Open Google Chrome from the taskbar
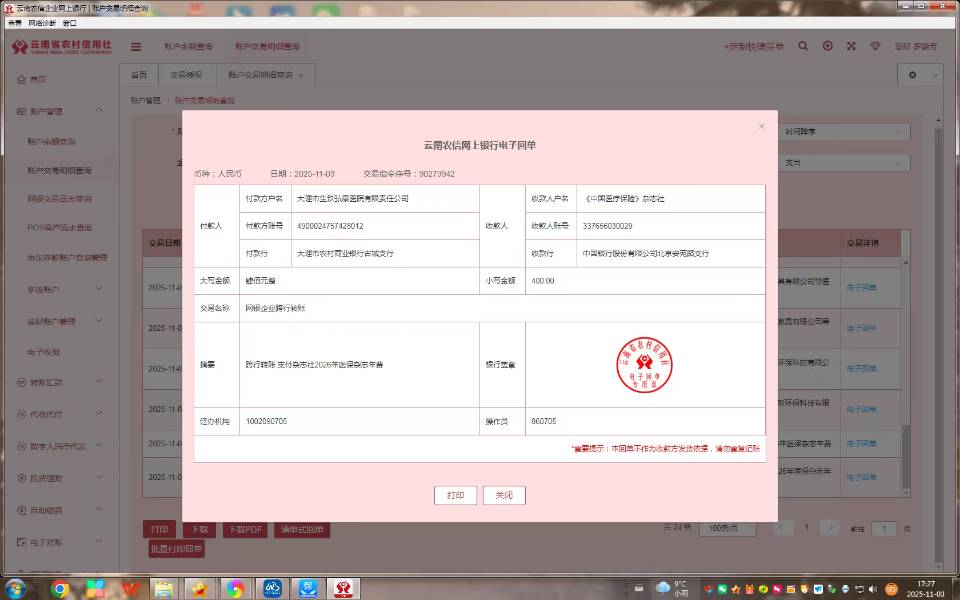Image resolution: width=960 pixels, height=600 pixels. click(x=59, y=588)
